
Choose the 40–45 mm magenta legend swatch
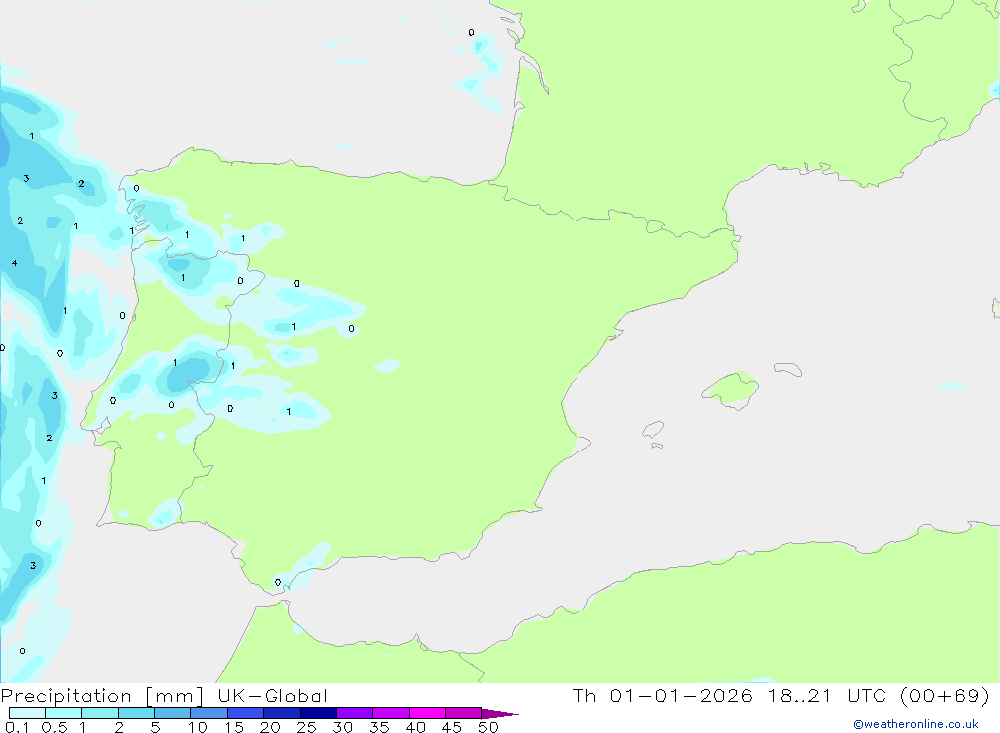coord(427,713)
